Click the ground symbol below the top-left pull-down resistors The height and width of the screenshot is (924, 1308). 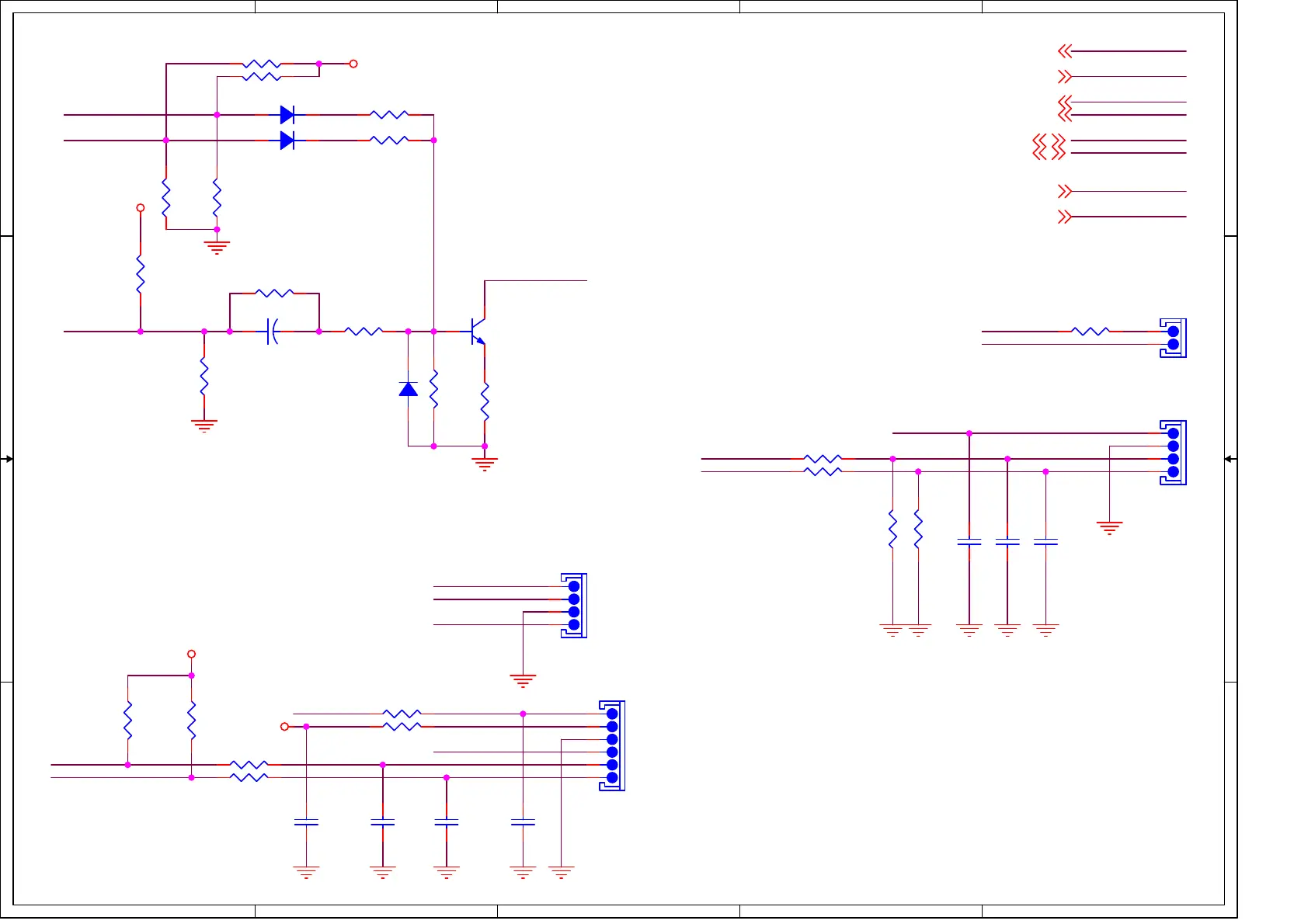217,248
